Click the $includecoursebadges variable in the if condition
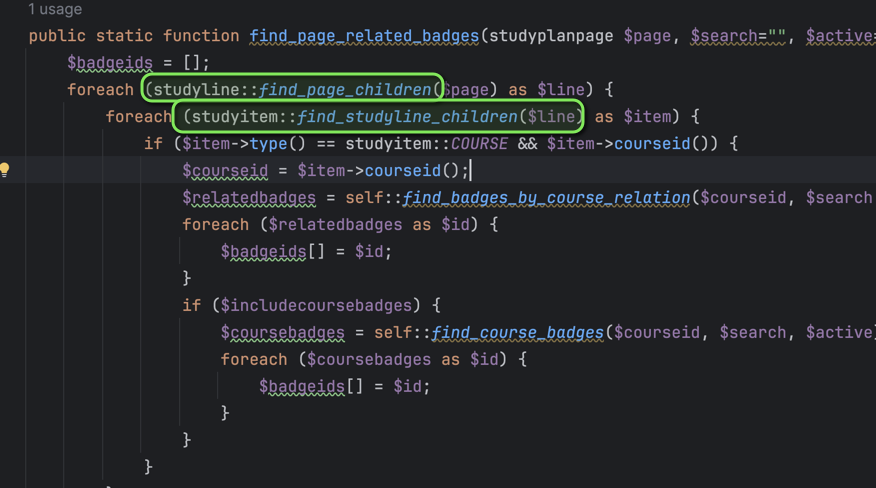 point(324,306)
